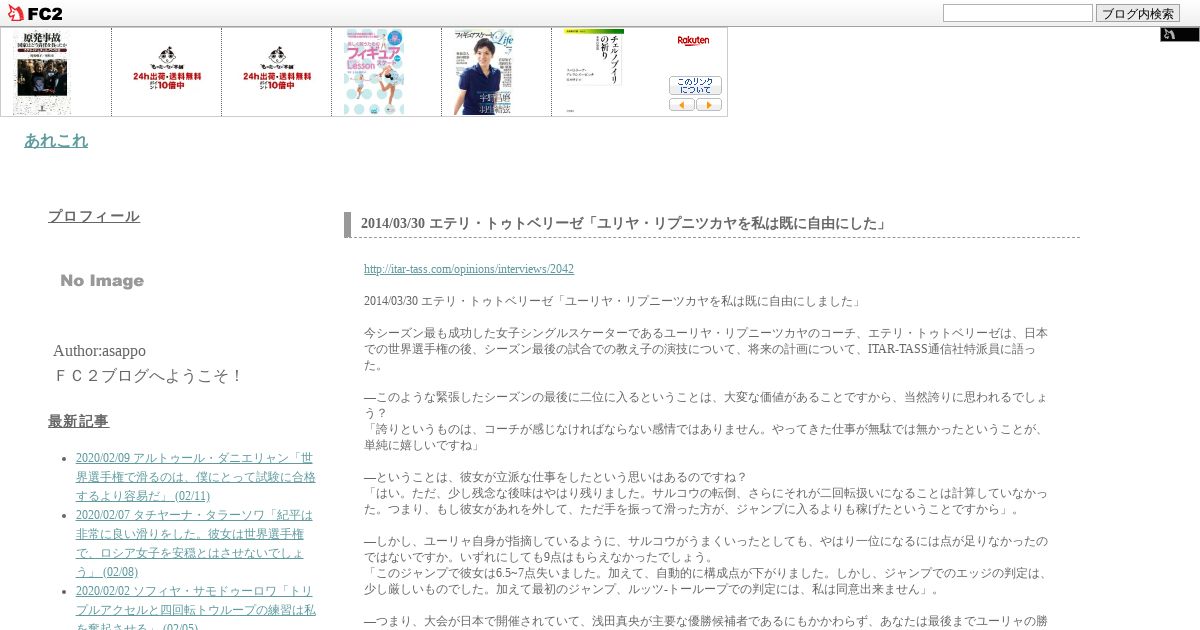Open the itar-tass.com interview URL link

click(469, 269)
